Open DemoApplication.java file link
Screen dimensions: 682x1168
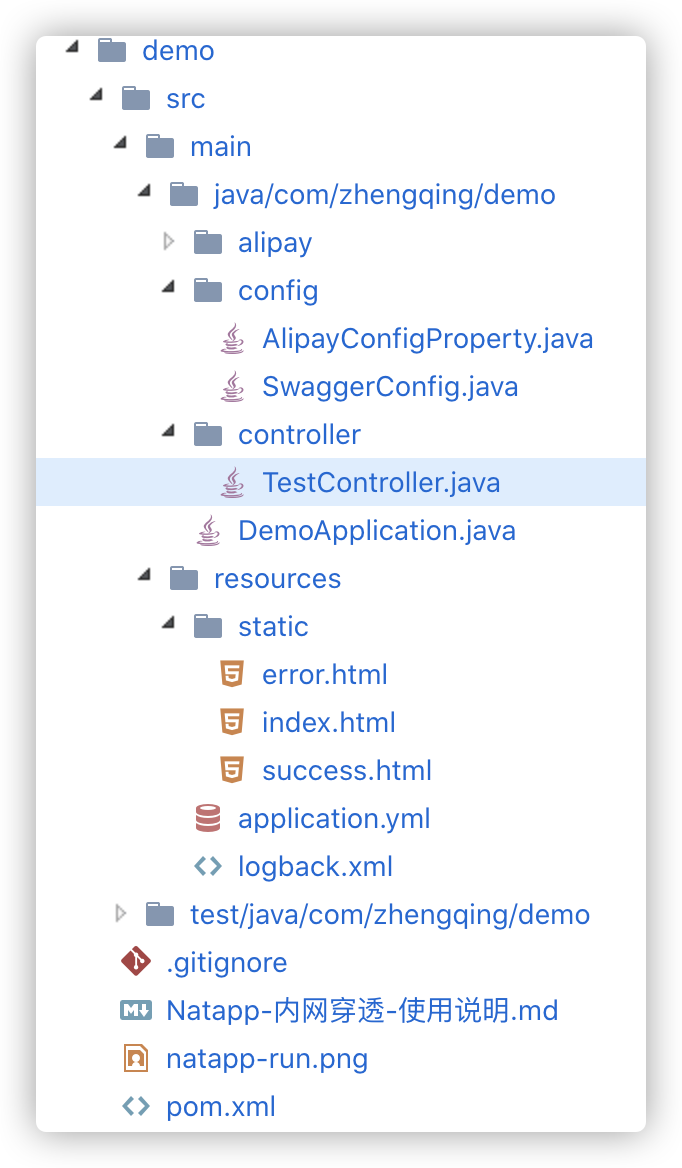(377, 531)
